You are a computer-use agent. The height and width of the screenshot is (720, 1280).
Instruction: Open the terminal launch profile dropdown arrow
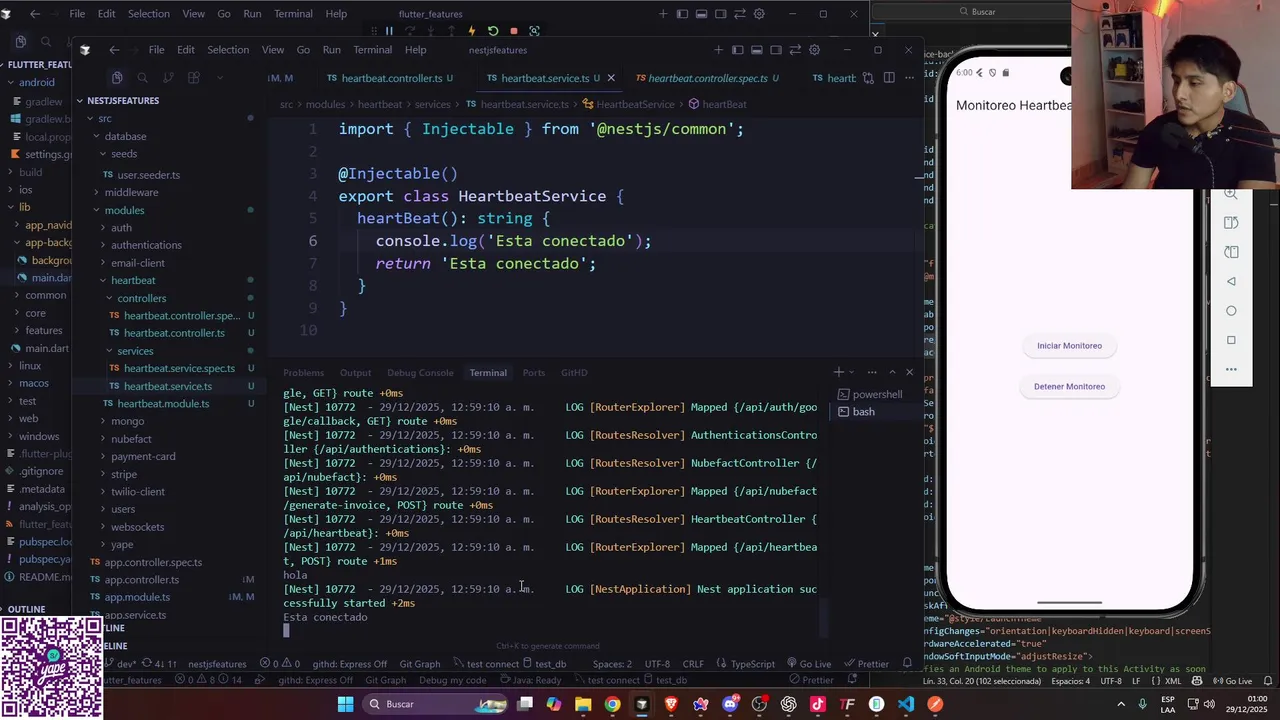852,372
